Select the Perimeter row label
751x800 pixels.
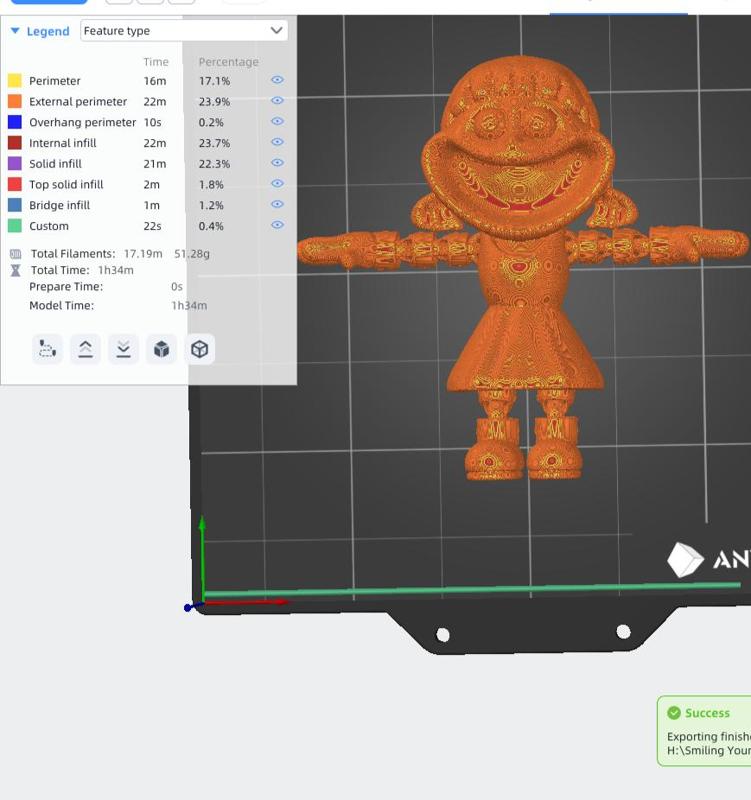tap(55, 81)
